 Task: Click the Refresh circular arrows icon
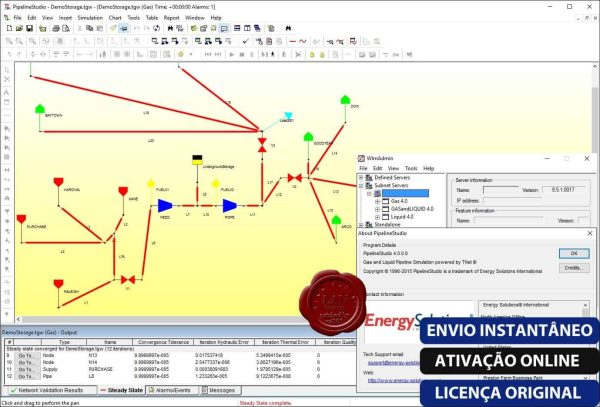coord(156,28)
